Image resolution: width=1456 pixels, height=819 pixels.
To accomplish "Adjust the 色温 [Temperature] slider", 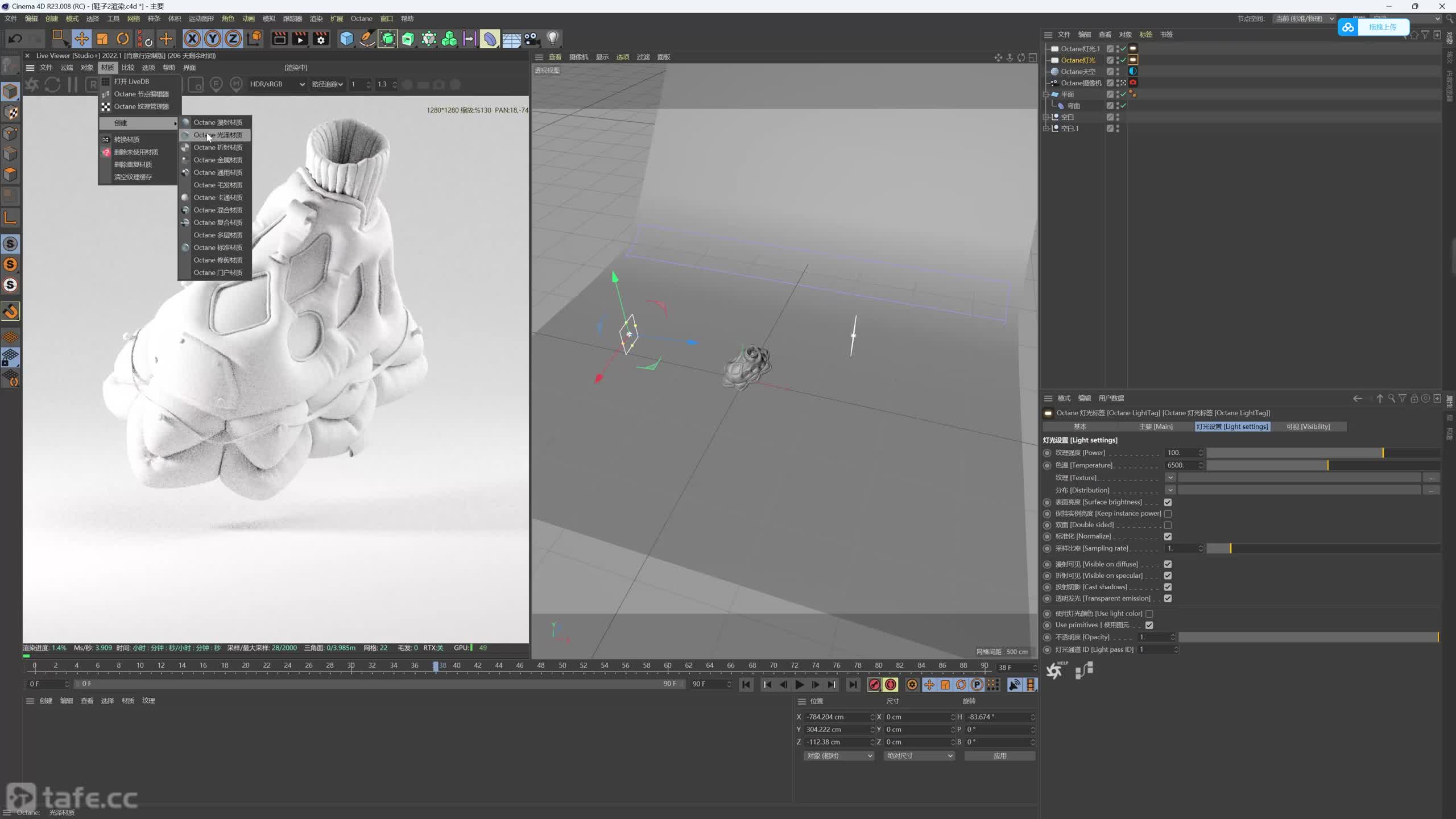I will pos(1323,465).
